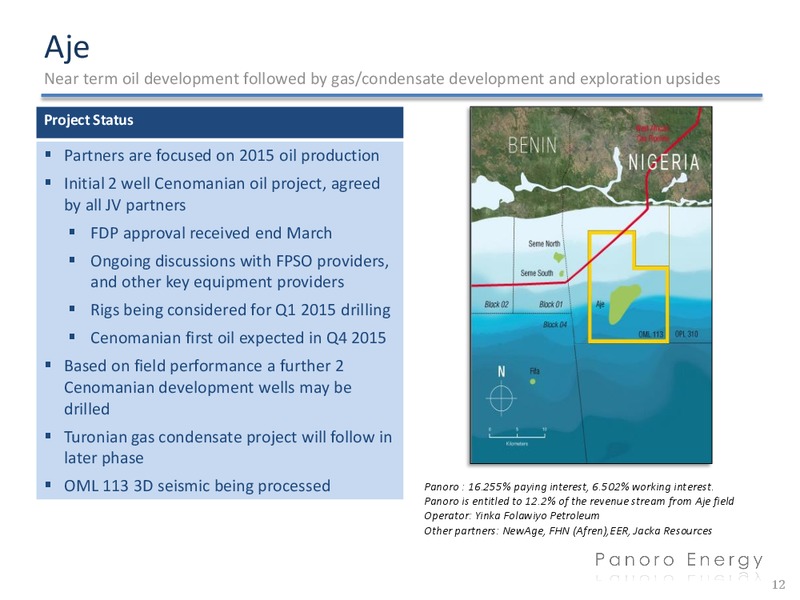Click the kilometers scale bar on map

517,436
